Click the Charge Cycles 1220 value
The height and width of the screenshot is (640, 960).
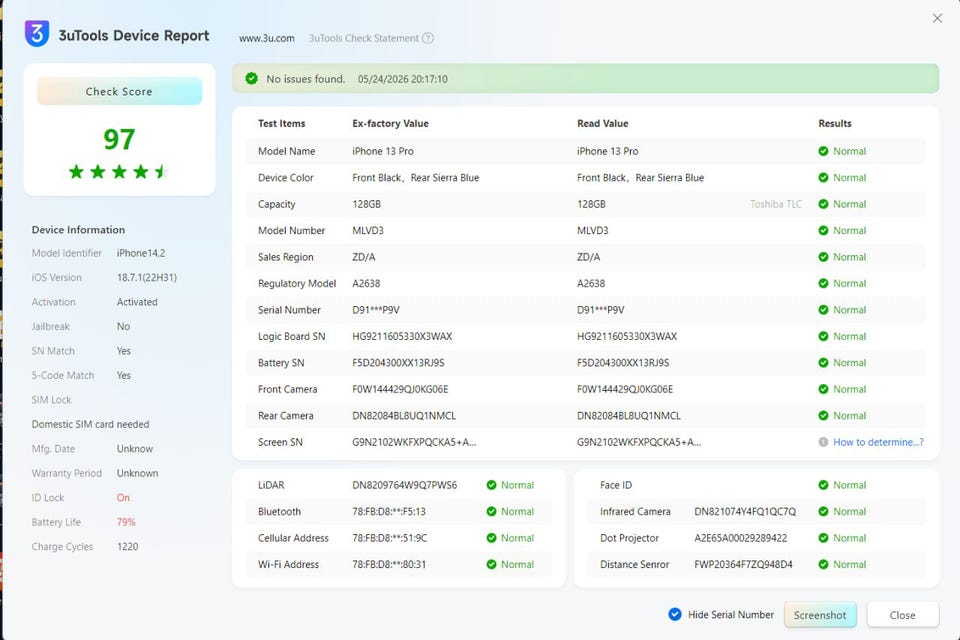(x=127, y=547)
